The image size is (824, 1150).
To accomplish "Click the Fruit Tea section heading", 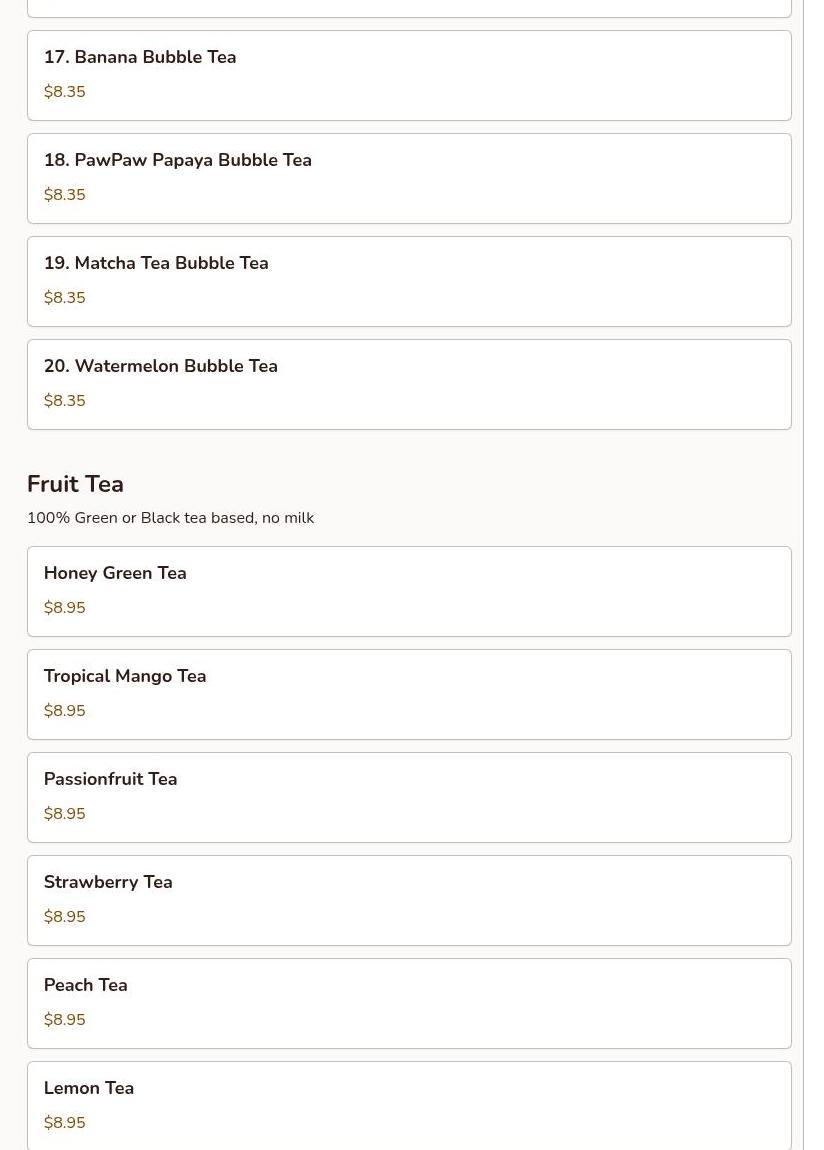I will [x=76, y=484].
